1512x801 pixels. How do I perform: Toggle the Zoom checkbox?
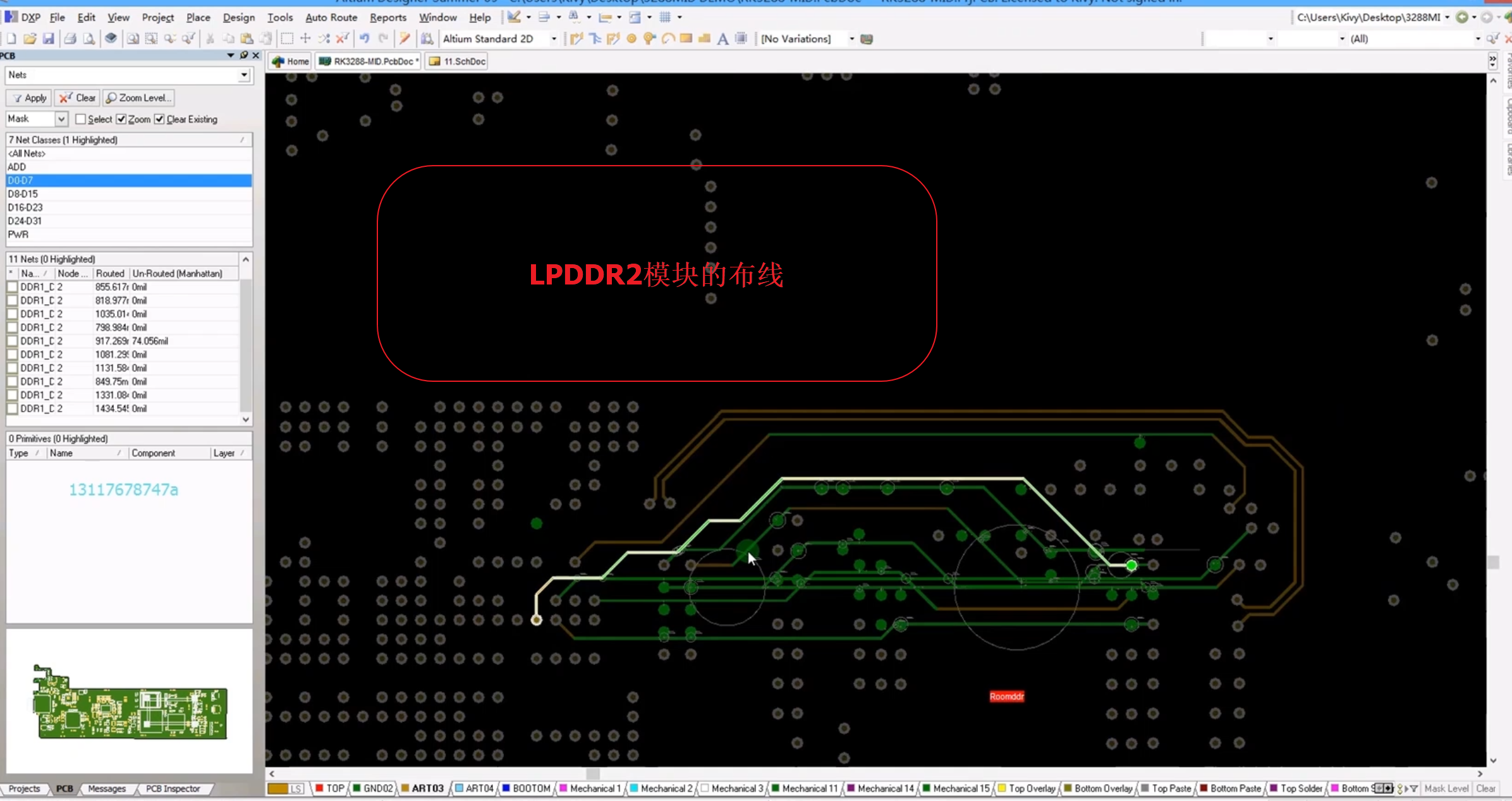pyautogui.click(x=121, y=119)
